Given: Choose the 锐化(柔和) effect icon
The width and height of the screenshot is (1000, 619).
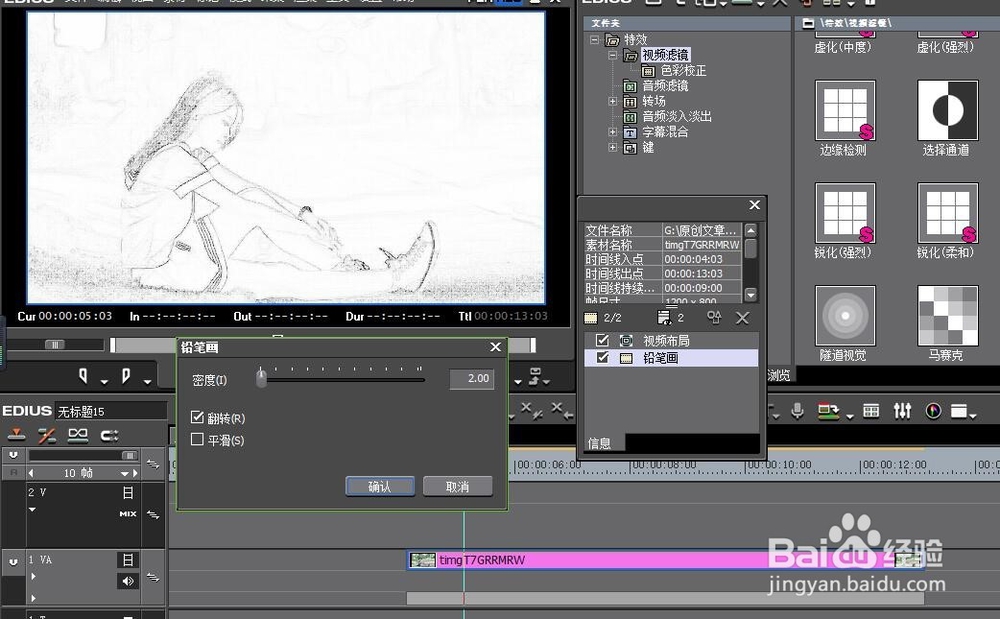Looking at the screenshot, I should point(948,213).
